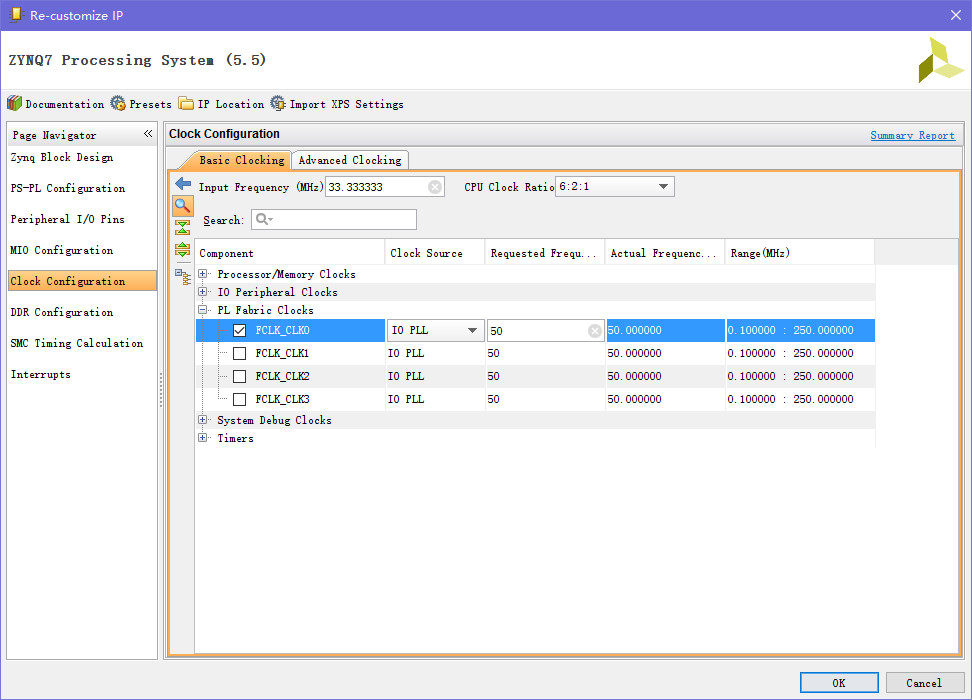972x700 pixels.
Task: Open Peripheral I/O Pins page
Action: (x=68, y=219)
